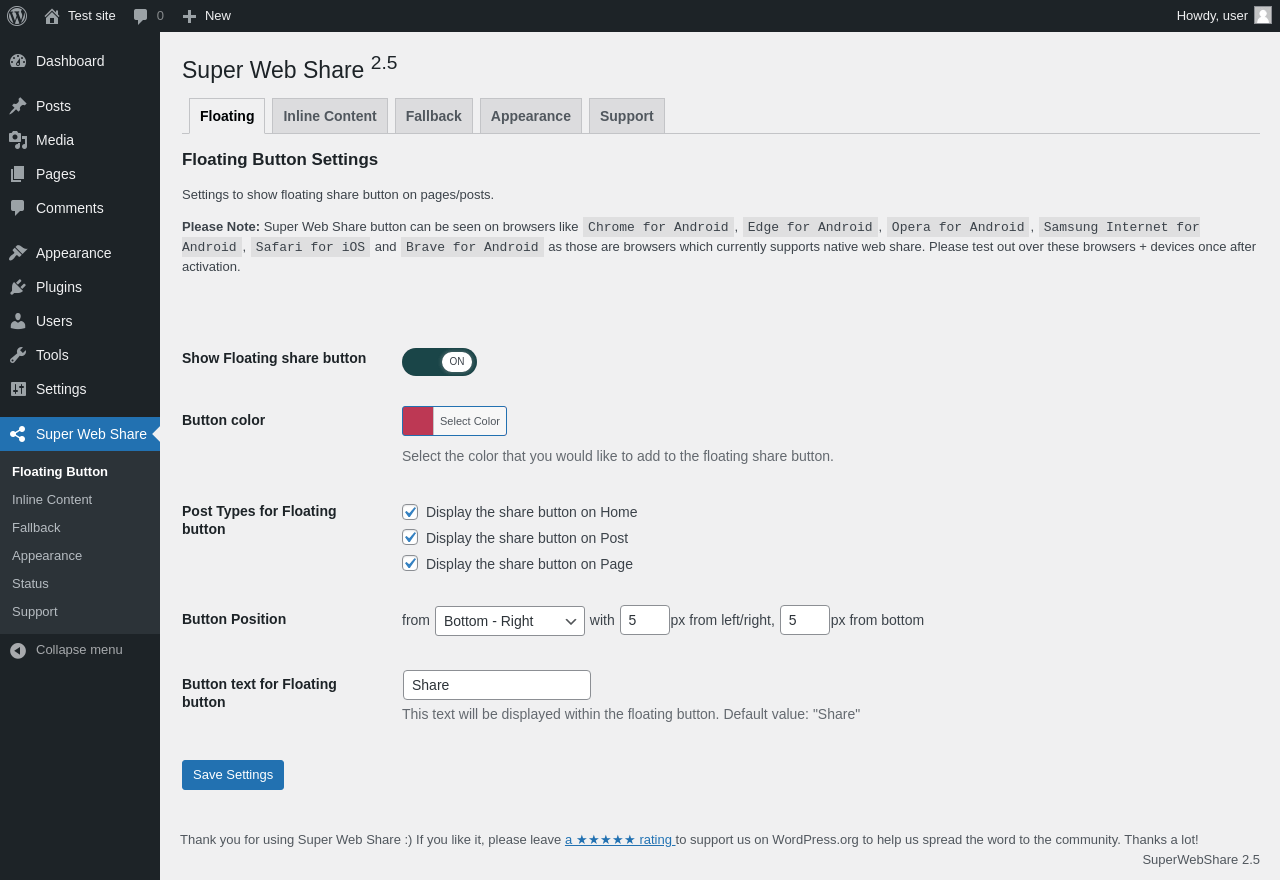
Task: Open Status submenu item
Action: (x=30, y=584)
